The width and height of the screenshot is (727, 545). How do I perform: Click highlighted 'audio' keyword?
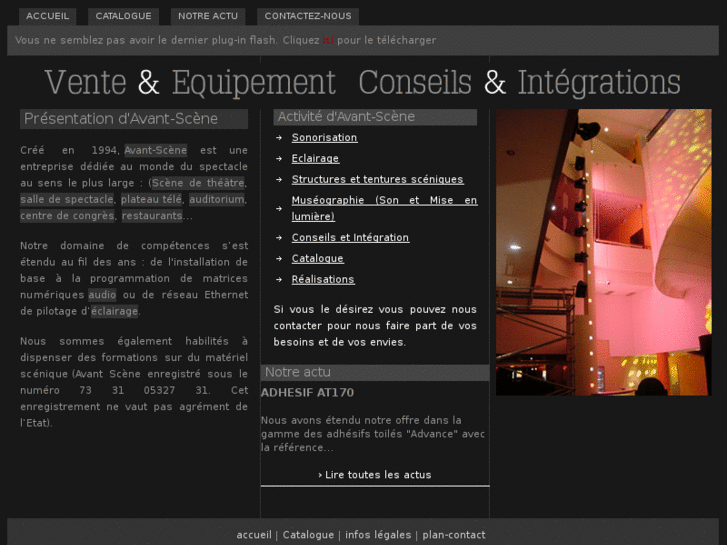[x=102, y=295]
